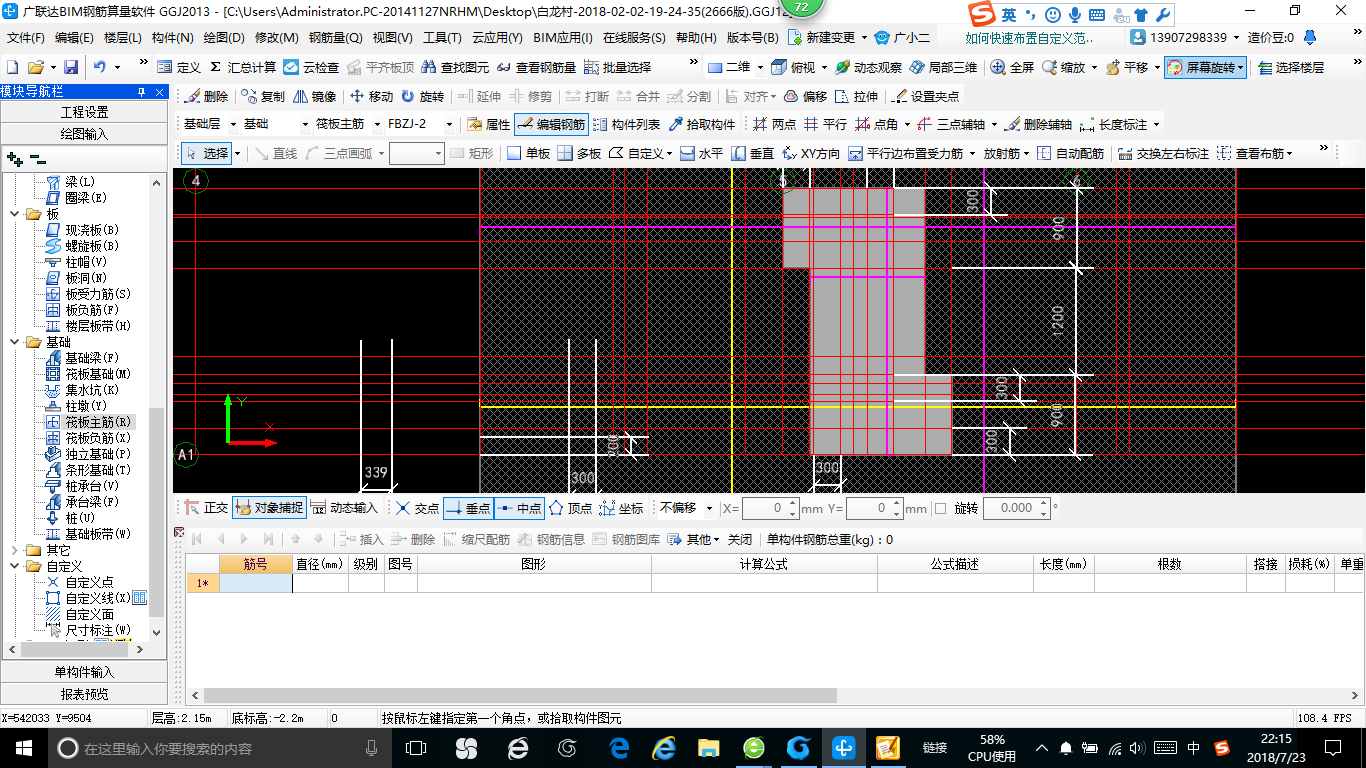
Task: Click 全屏 full screen tool
Action: [1012, 67]
